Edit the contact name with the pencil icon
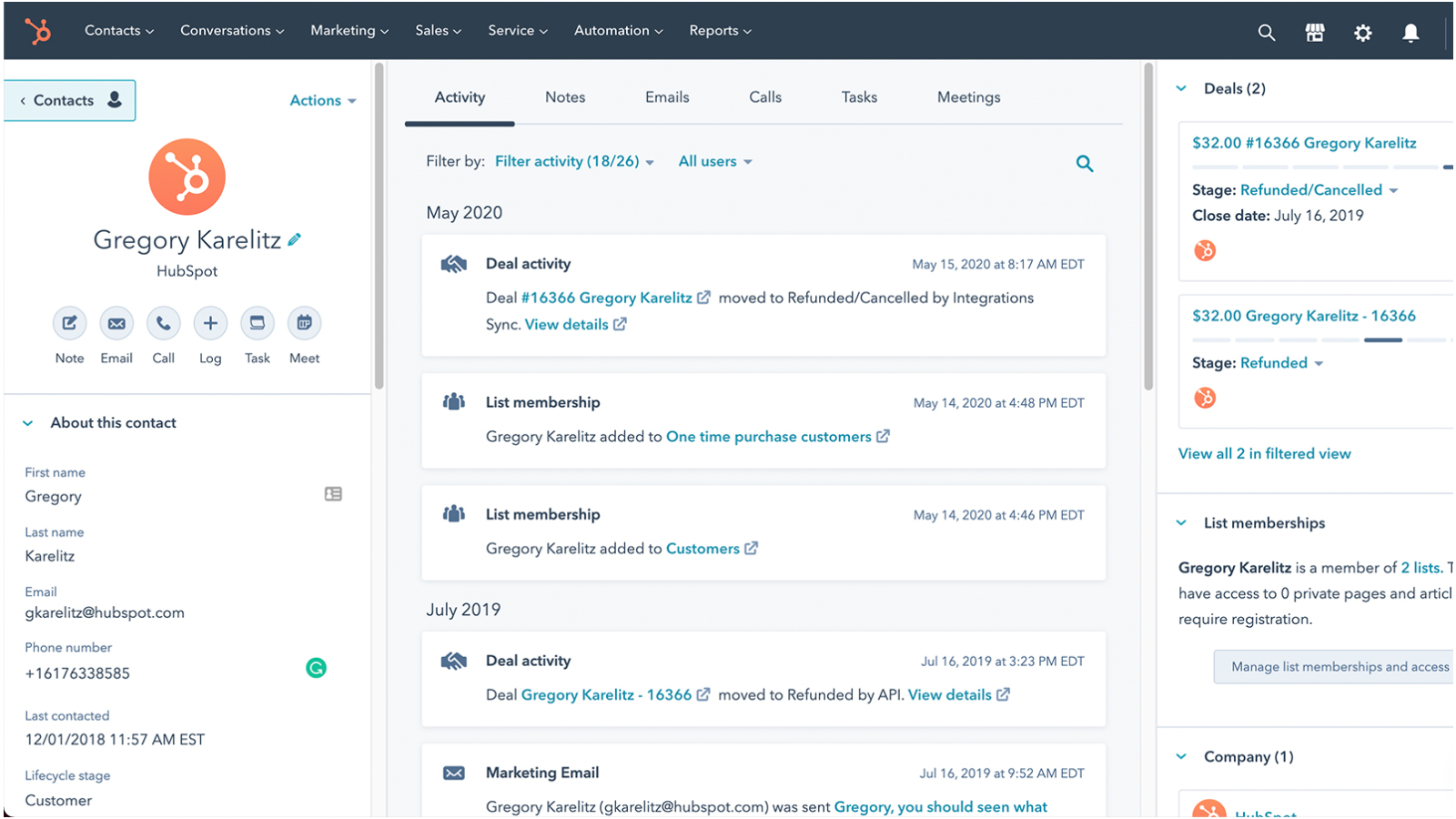The height and width of the screenshot is (819, 1456). click(294, 238)
